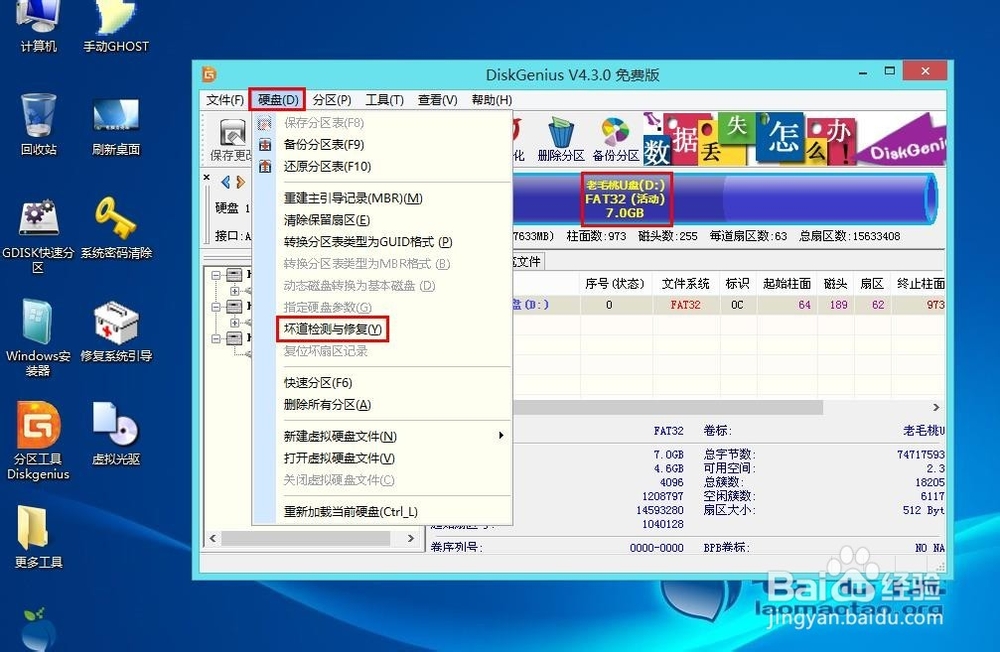1000x652 pixels.
Task: Click the 扇区 column header
Action: [872, 283]
